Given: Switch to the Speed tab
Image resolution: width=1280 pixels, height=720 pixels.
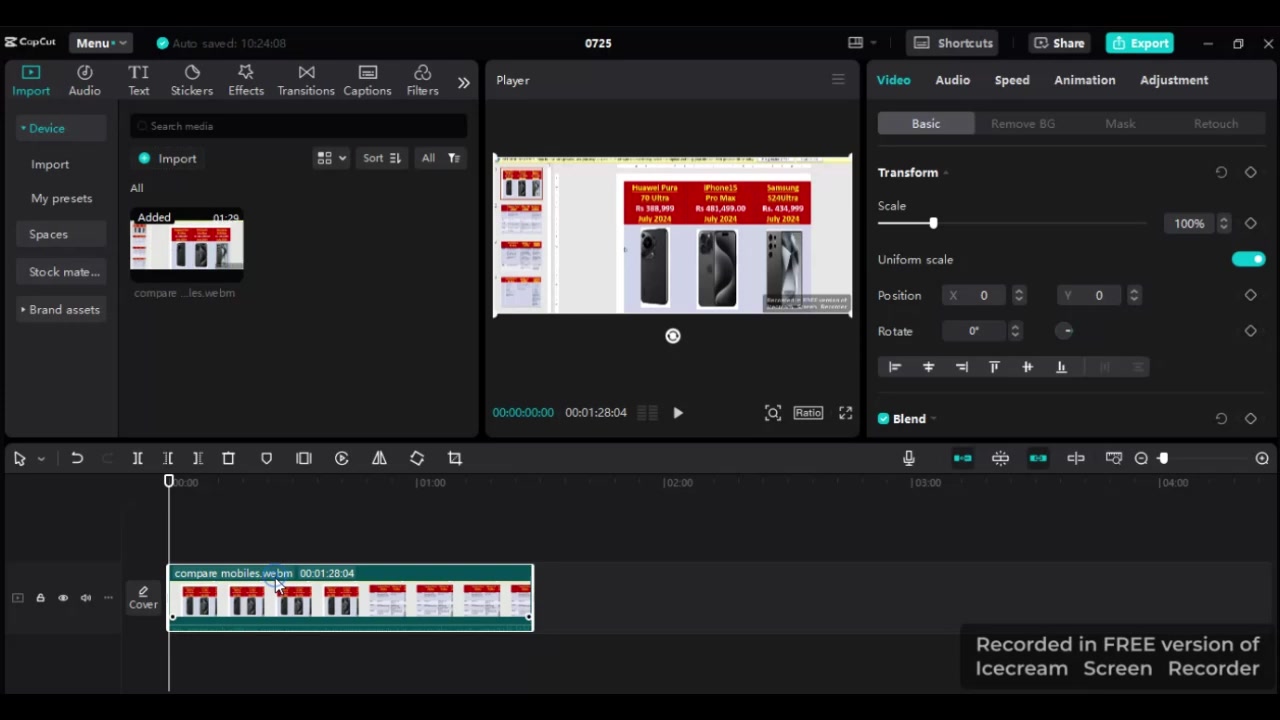Looking at the screenshot, I should (x=1012, y=80).
